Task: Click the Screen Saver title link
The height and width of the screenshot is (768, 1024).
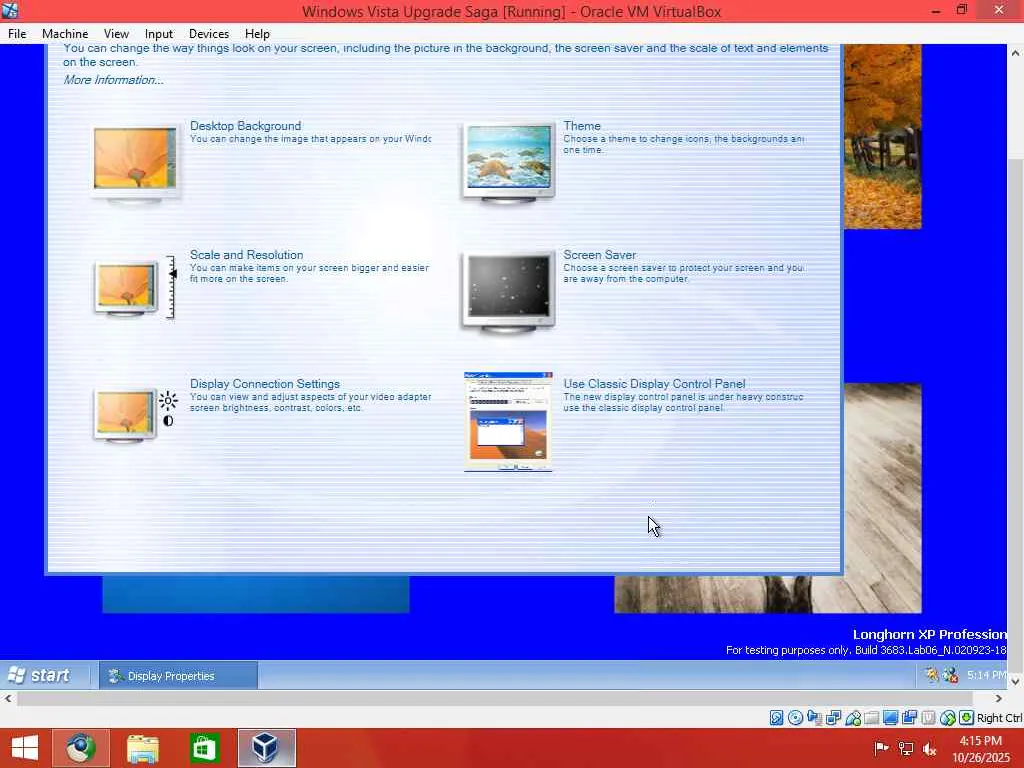Action: (x=600, y=255)
